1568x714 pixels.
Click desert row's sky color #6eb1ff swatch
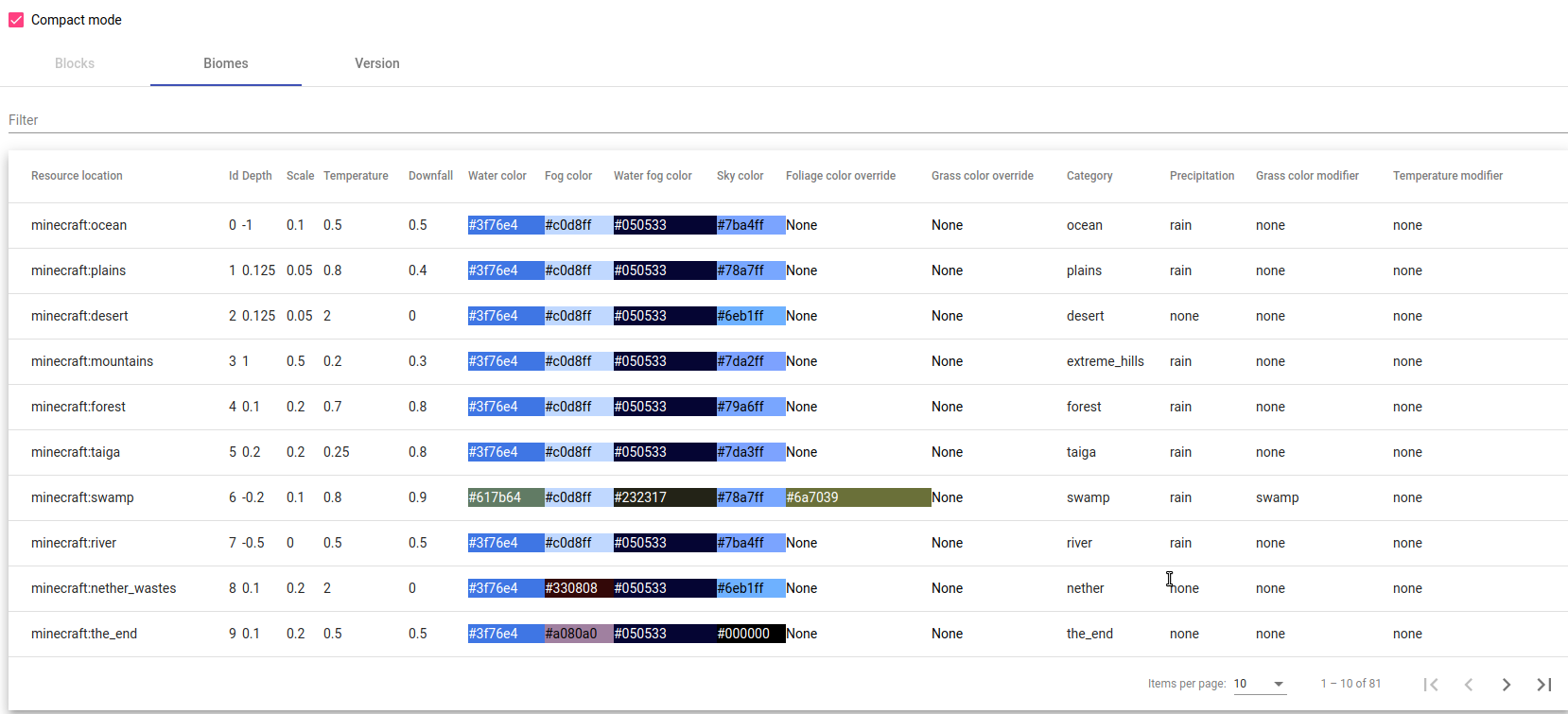[751, 316]
